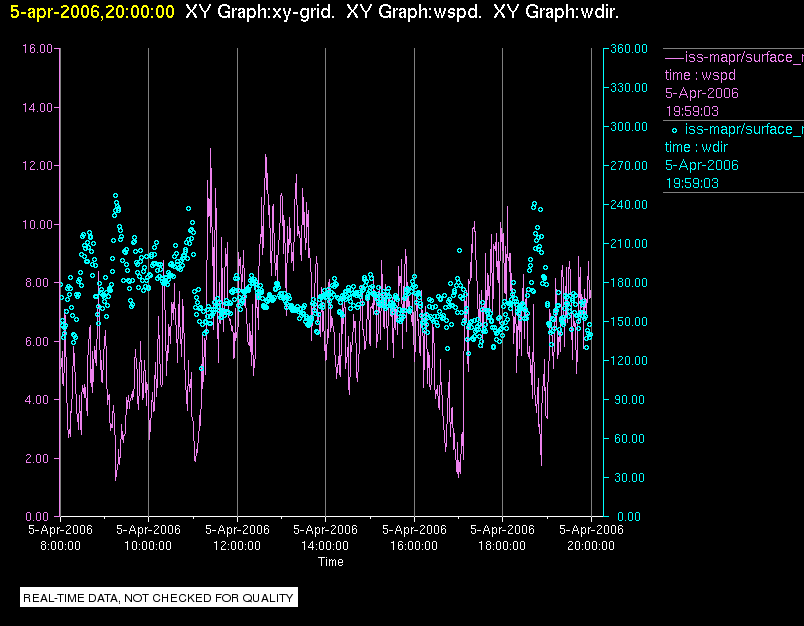Screen dimensions: 804x626
Task: Click the 18:00:00 time axis label
Action: point(502,546)
